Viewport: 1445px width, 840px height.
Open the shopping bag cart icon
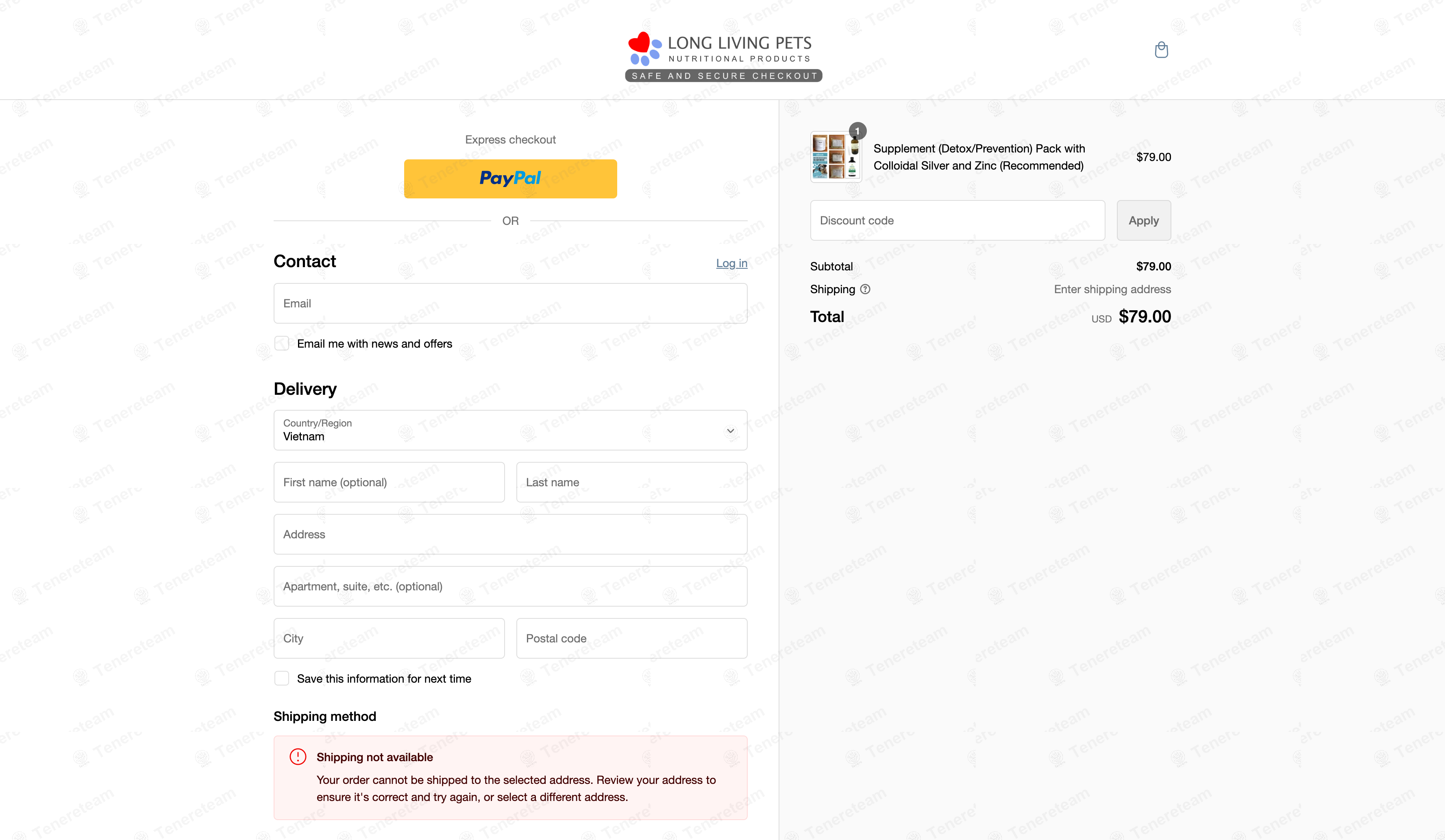point(1161,50)
